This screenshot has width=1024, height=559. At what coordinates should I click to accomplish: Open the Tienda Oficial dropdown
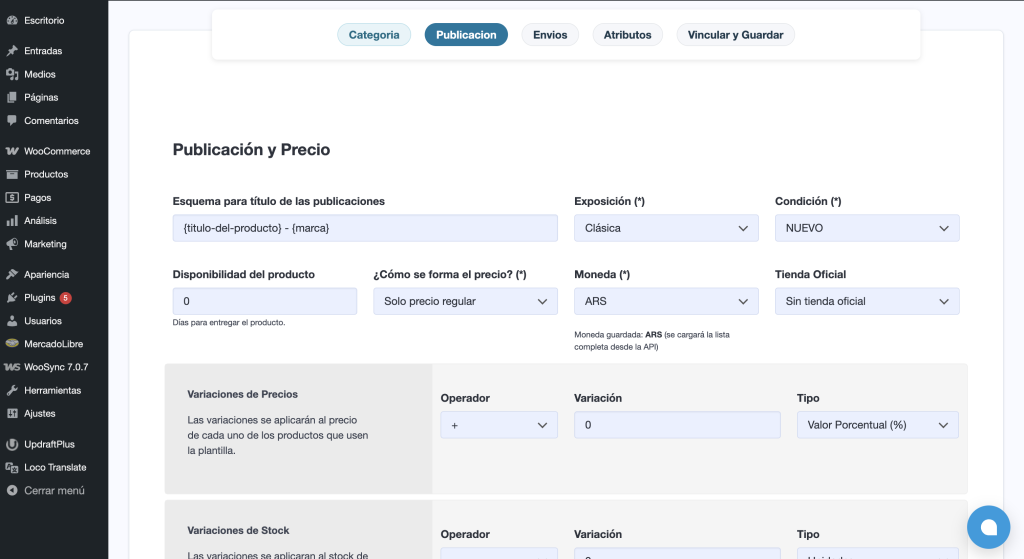coord(867,301)
